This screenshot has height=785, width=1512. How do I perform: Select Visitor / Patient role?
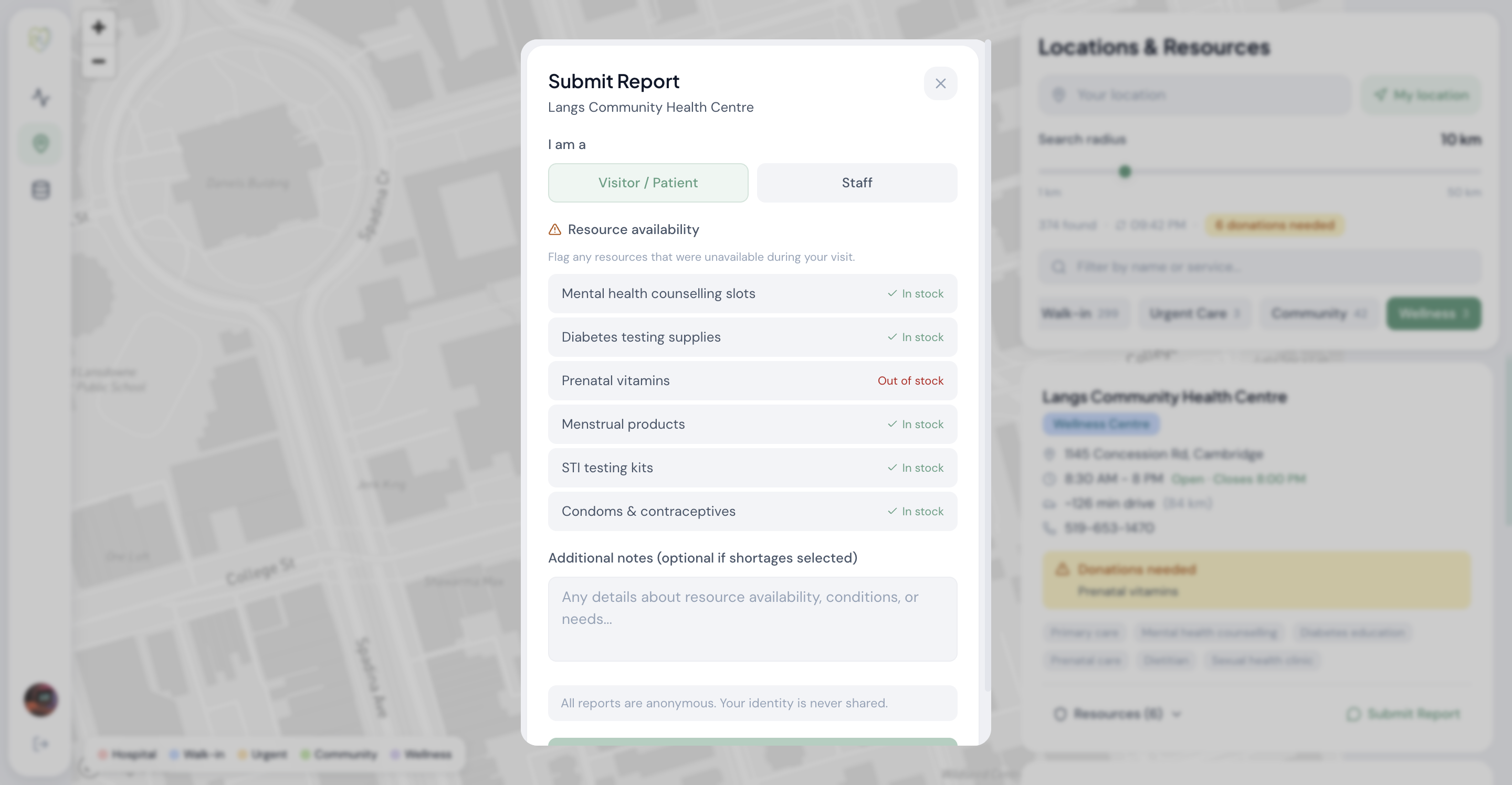648,183
